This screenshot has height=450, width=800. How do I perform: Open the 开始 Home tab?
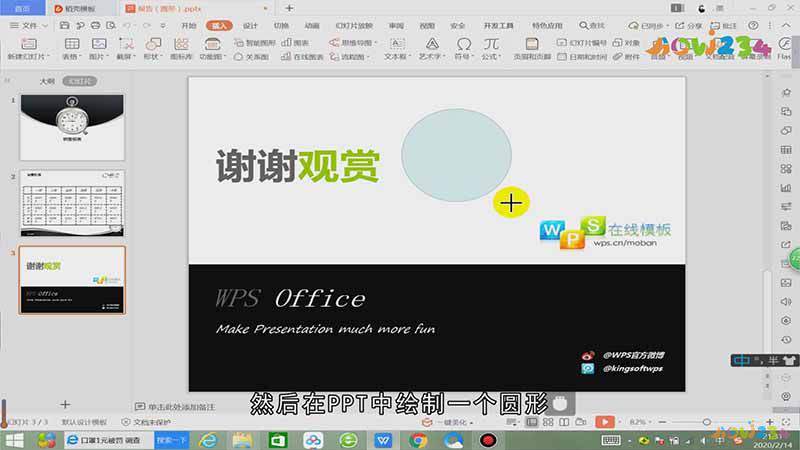tap(188, 25)
